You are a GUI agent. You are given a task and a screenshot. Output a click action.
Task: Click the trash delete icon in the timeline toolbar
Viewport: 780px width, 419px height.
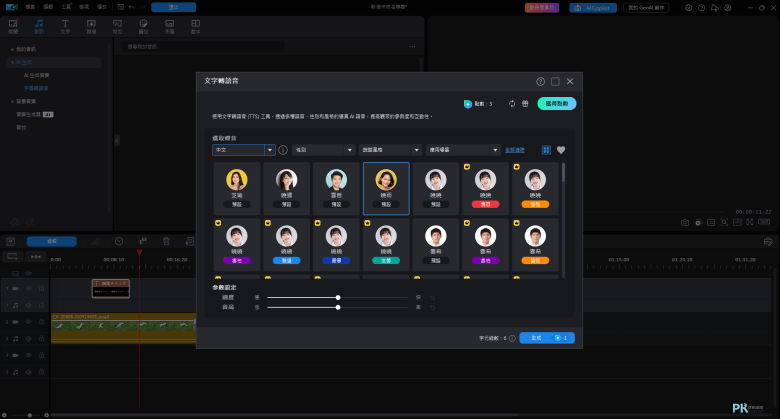(166, 241)
